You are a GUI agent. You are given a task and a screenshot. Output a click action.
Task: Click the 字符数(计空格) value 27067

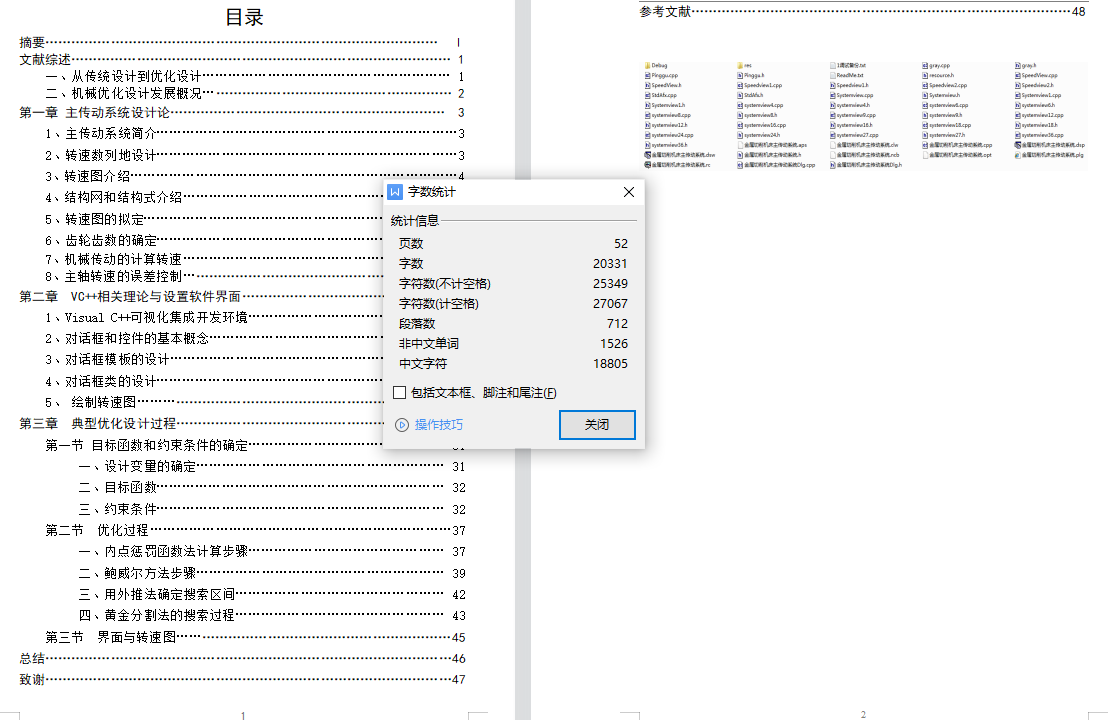pos(610,303)
